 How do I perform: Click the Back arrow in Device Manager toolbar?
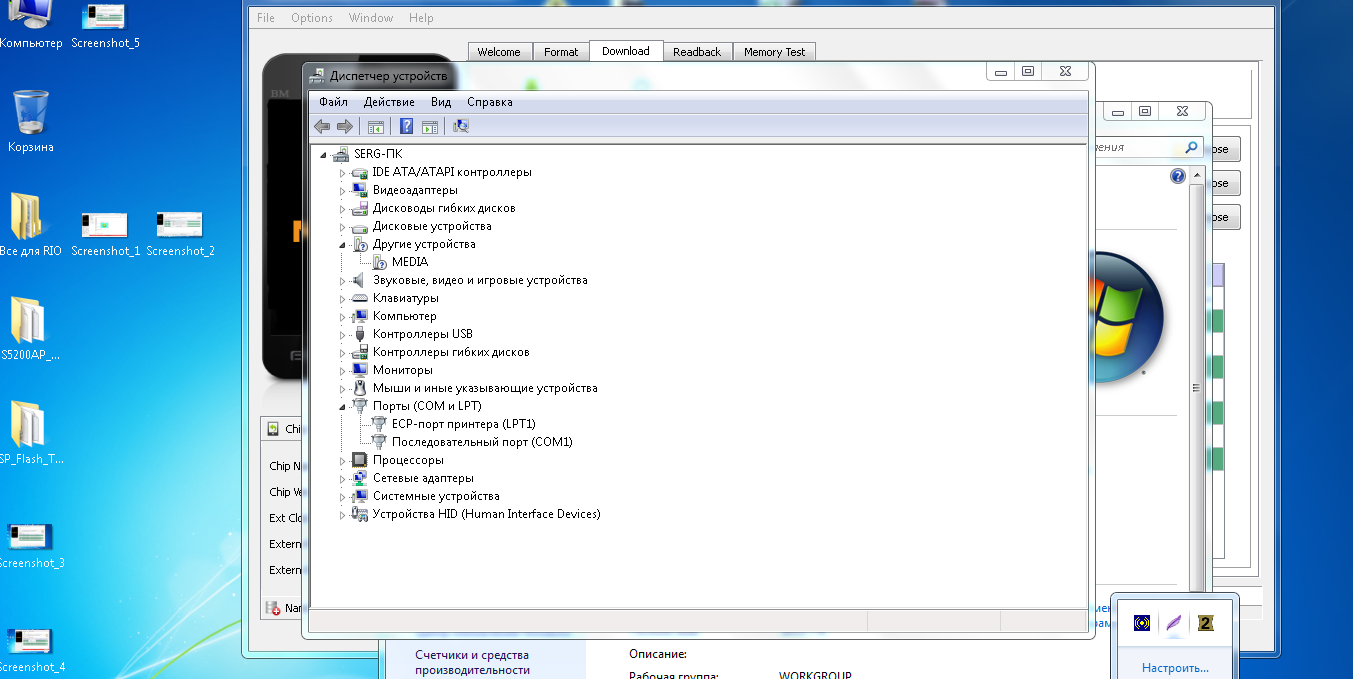click(322, 126)
